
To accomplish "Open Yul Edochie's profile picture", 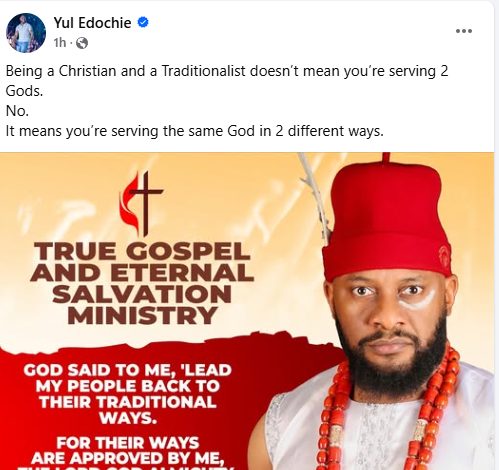I will pyautogui.click(x=26, y=33).
